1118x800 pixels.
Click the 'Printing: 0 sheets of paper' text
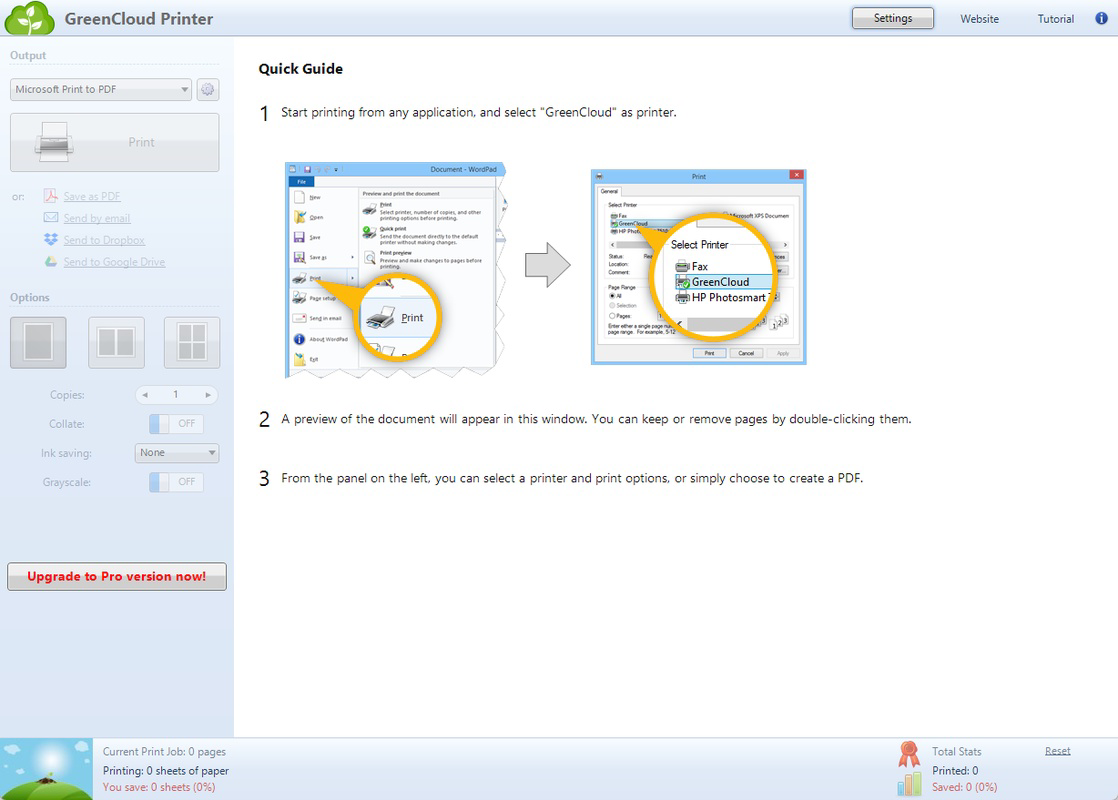(x=165, y=771)
